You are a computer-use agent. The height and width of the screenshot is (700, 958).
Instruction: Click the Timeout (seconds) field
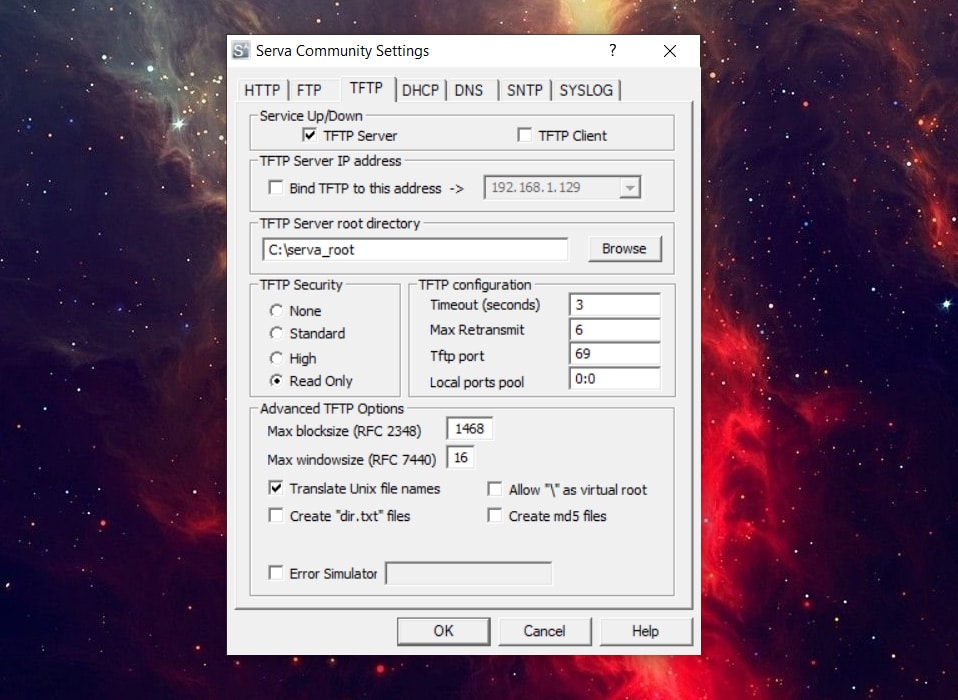(x=615, y=305)
